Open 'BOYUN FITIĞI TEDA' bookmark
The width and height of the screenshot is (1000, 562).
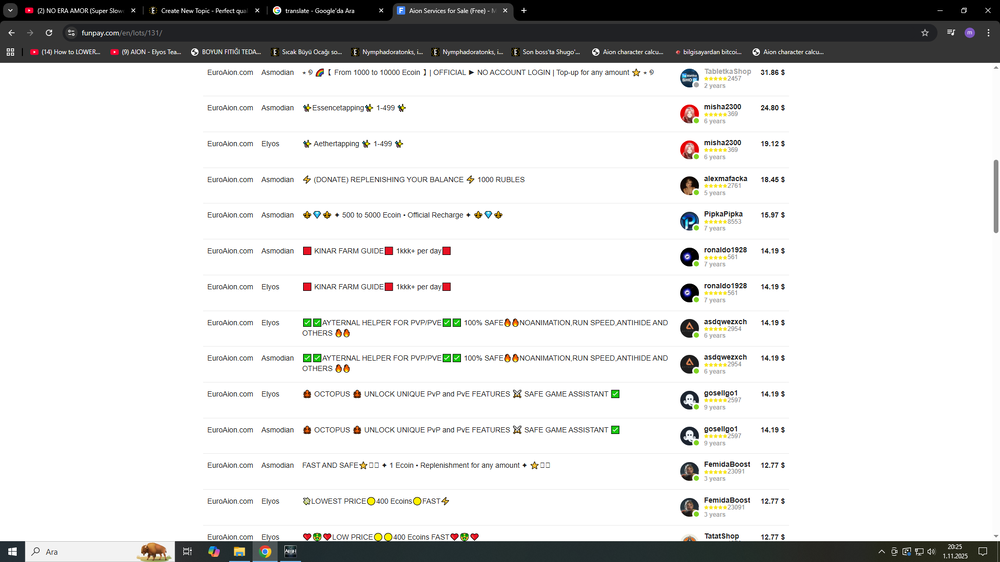click(226, 52)
